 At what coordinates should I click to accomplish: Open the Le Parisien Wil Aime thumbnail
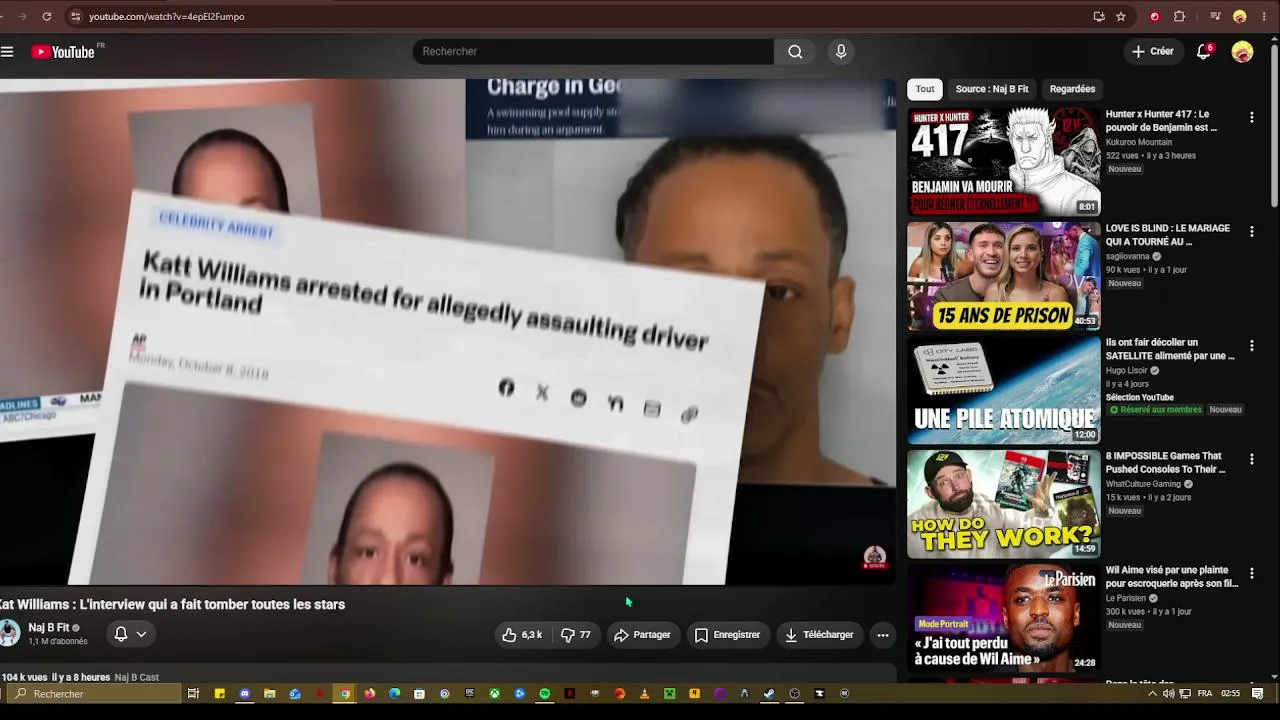pos(1004,618)
